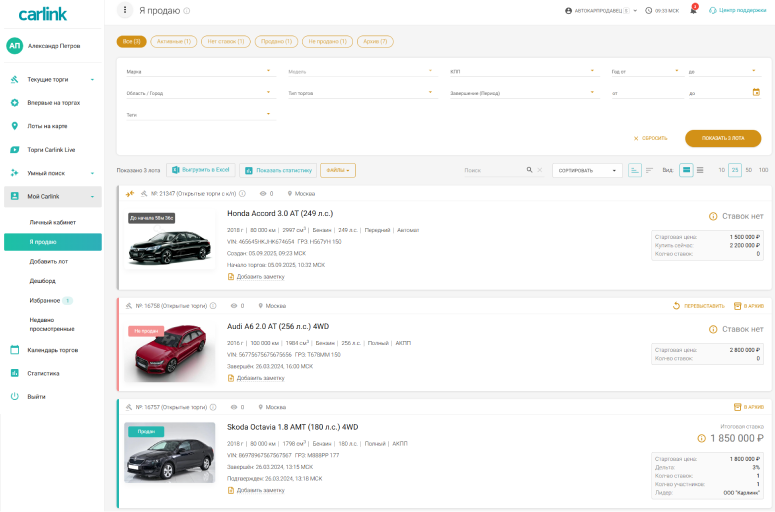Open the notifications bell
The image size is (775, 512).
coord(693,10)
